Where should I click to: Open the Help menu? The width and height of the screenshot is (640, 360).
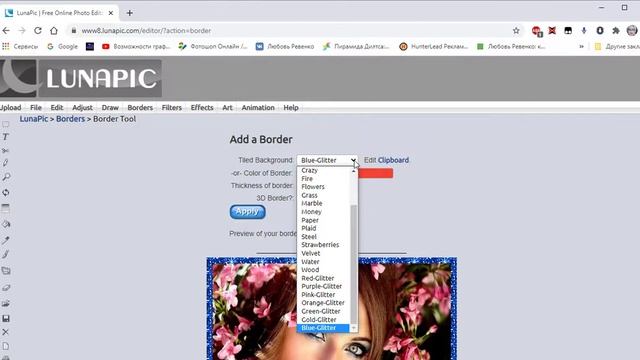(x=291, y=108)
